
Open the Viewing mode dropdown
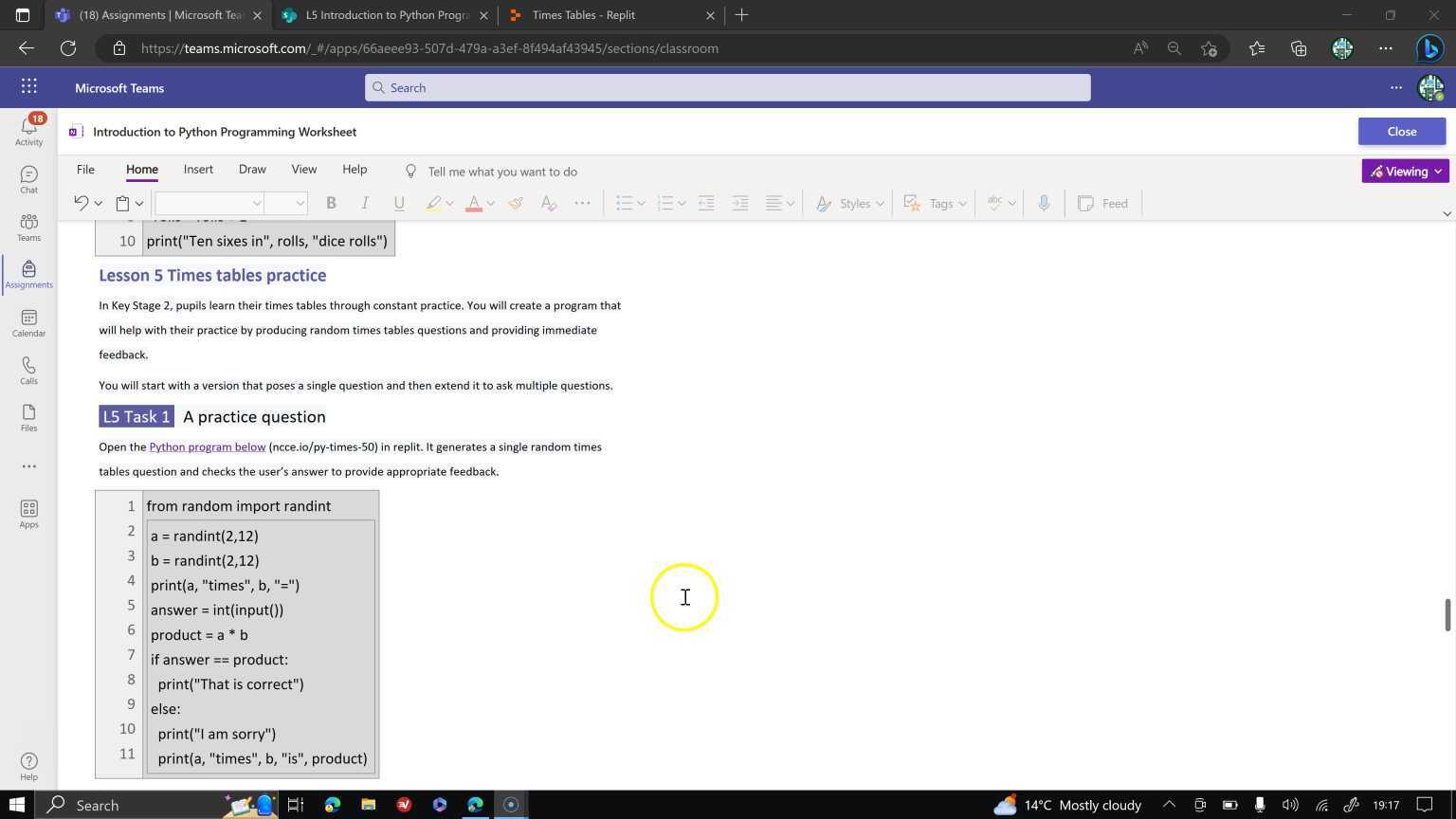[1405, 172]
